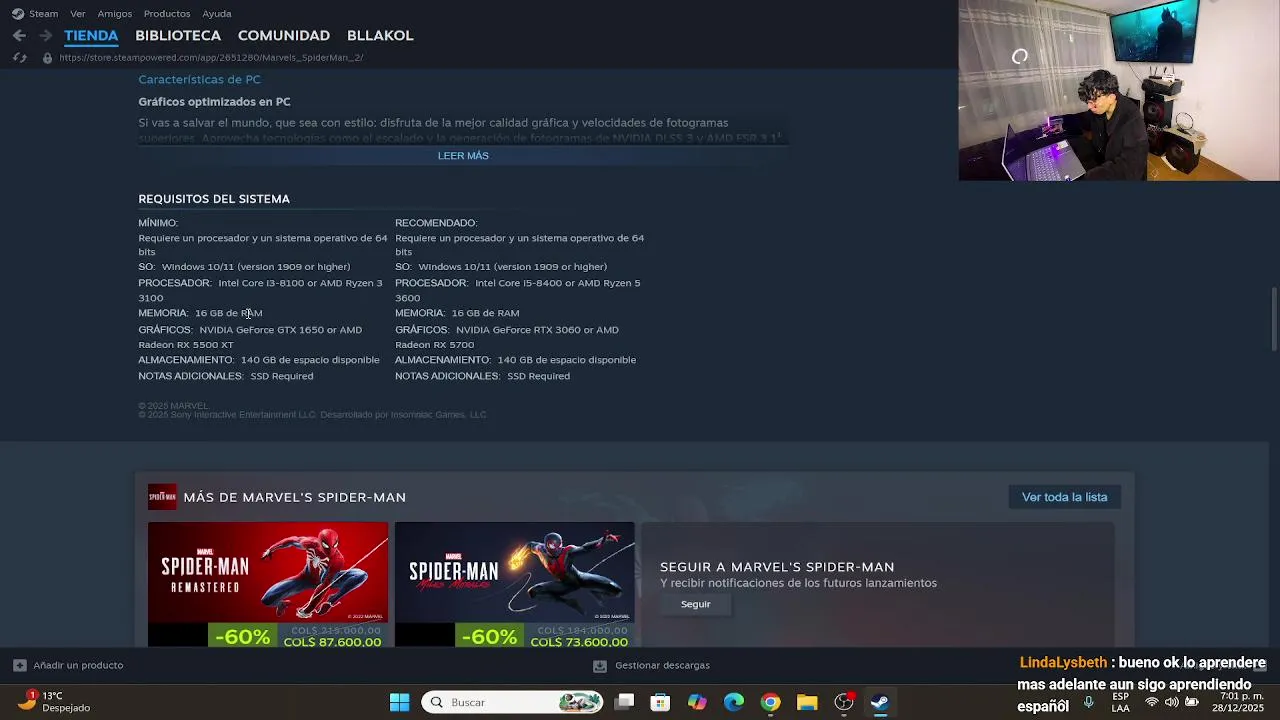Open the clock showing 7:01 p. m.
Viewport: 1280px width, 720px height.
pyautogui.click(x=1238, y=702)
